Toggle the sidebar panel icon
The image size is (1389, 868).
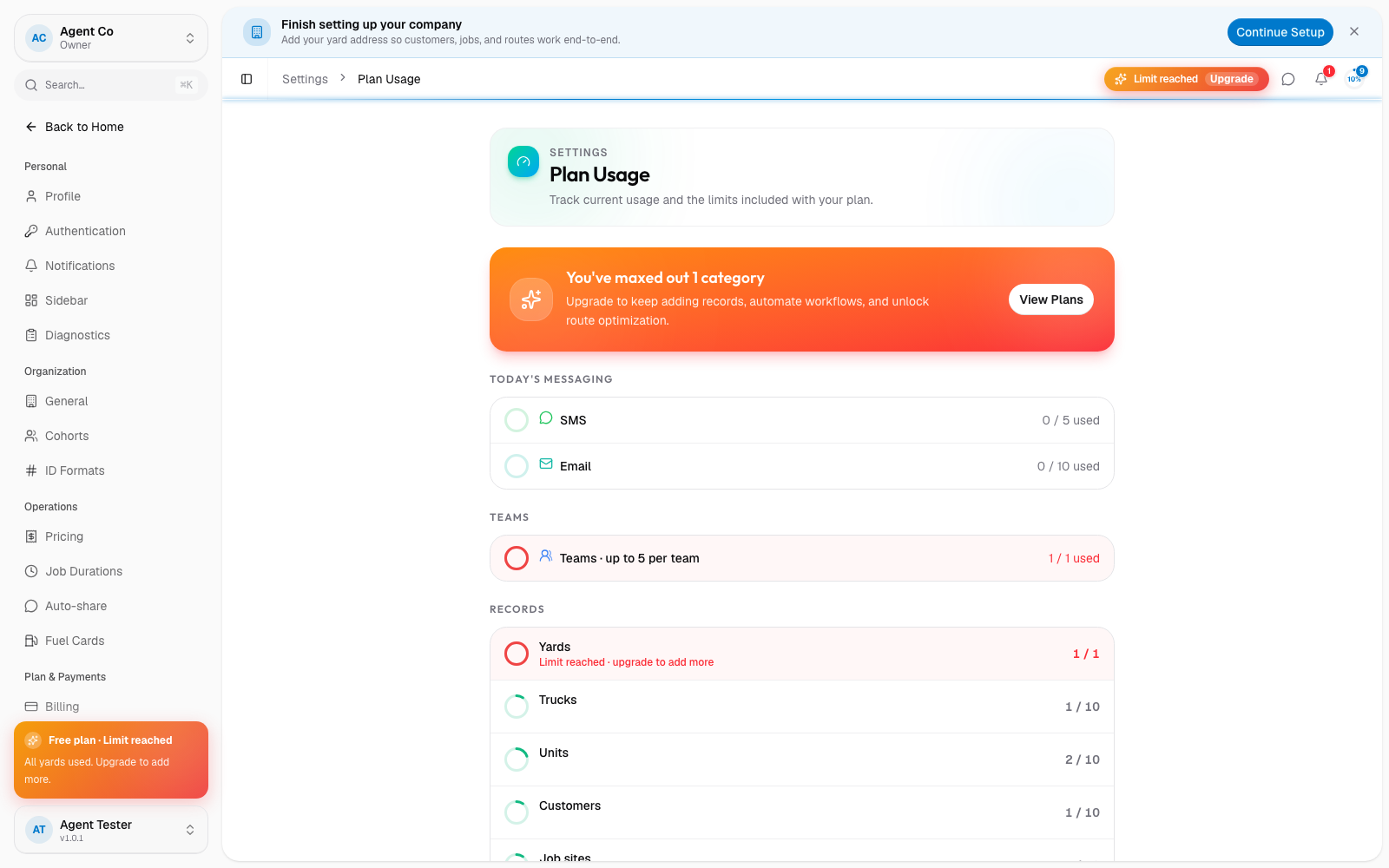coord(247,79)
